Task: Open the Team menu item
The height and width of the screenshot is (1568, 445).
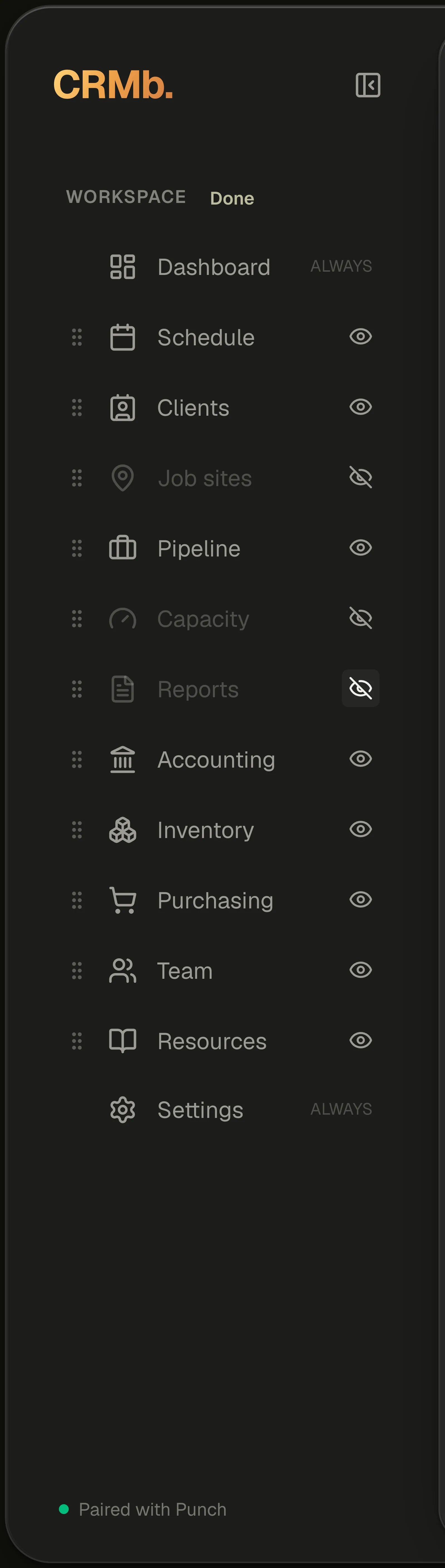Action: click(185, 971)
